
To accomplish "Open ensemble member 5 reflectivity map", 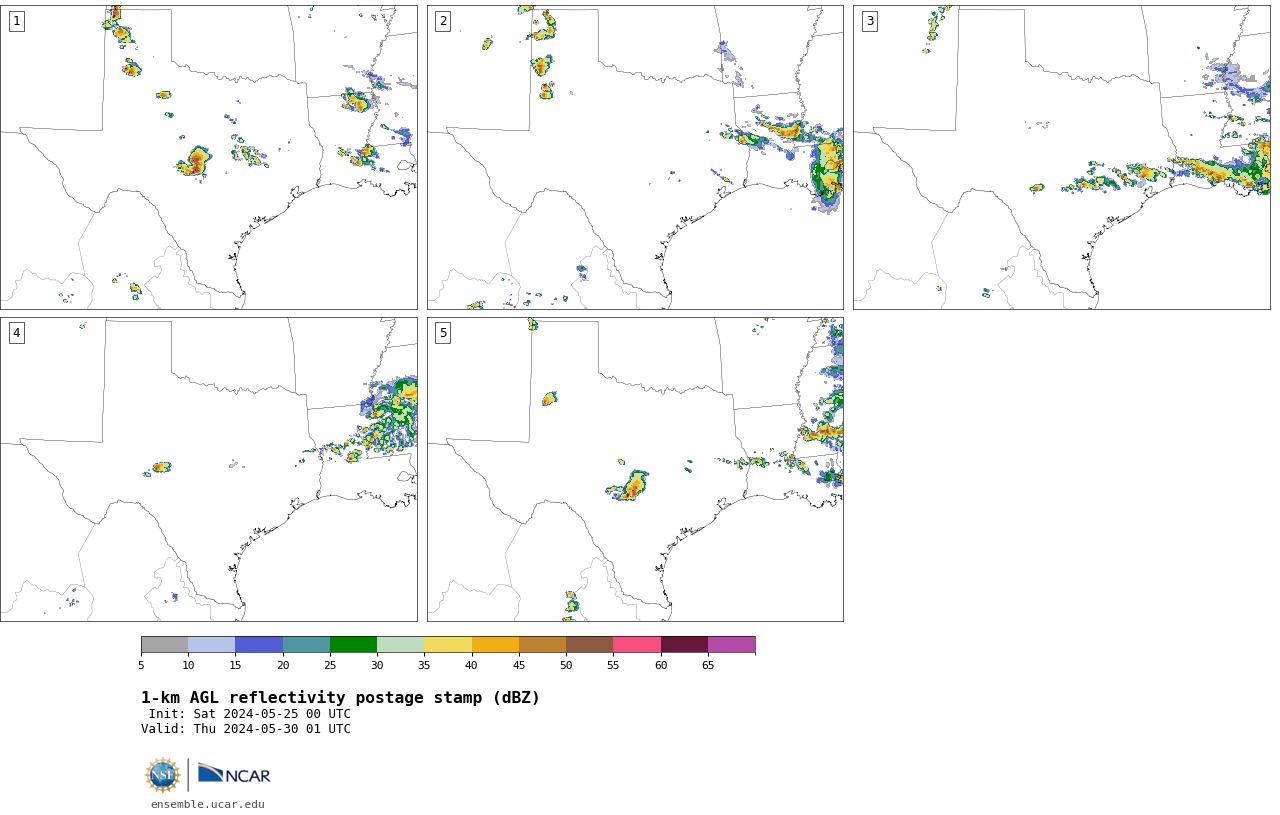I will 635,469.
